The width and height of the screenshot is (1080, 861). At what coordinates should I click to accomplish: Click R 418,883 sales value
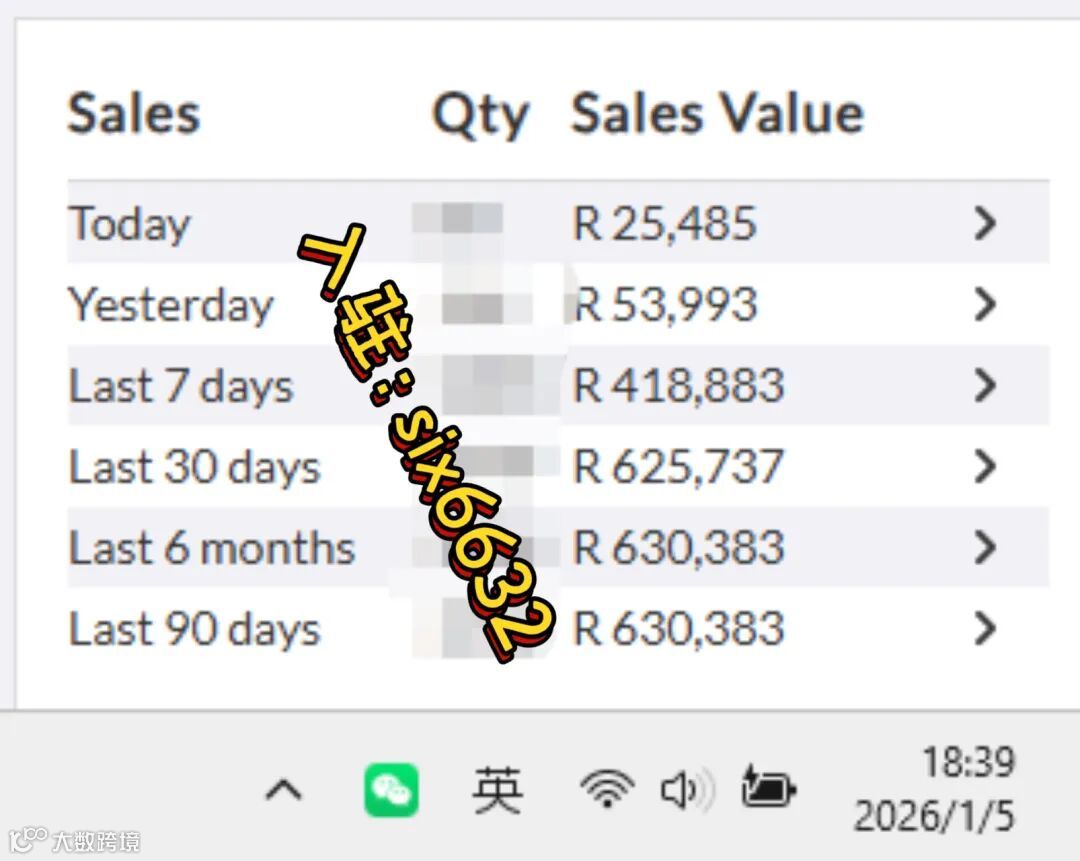(678, 385)
